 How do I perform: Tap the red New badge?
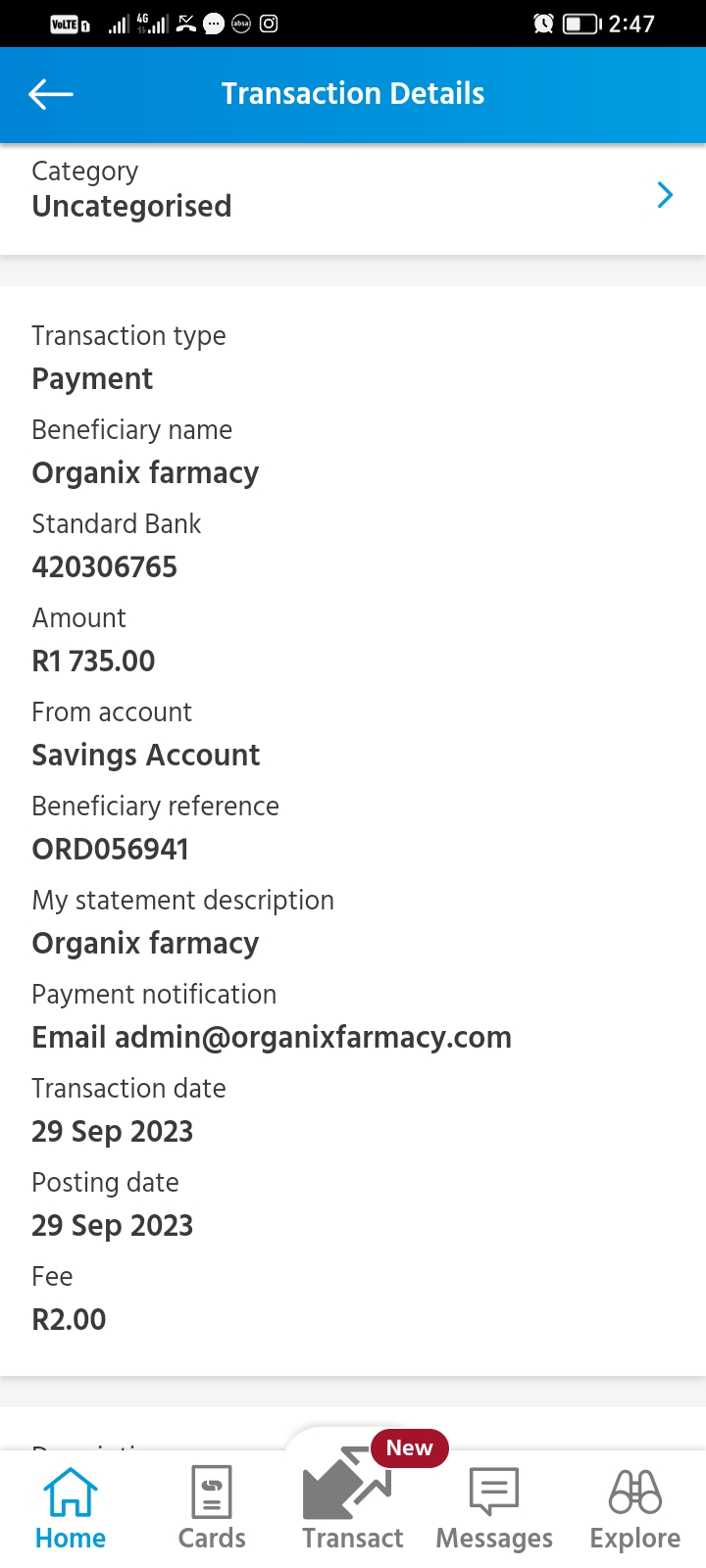pos(409,1447)
